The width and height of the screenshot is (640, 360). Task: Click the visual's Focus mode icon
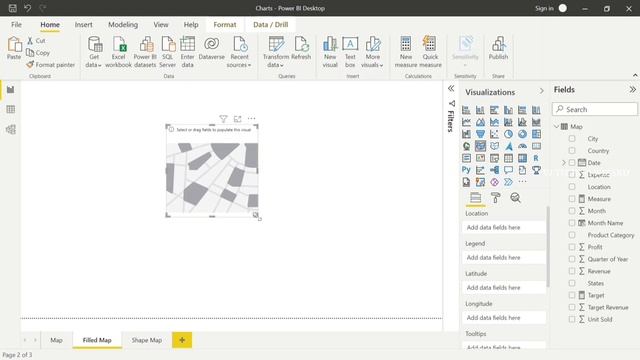[x=238, y=119]
